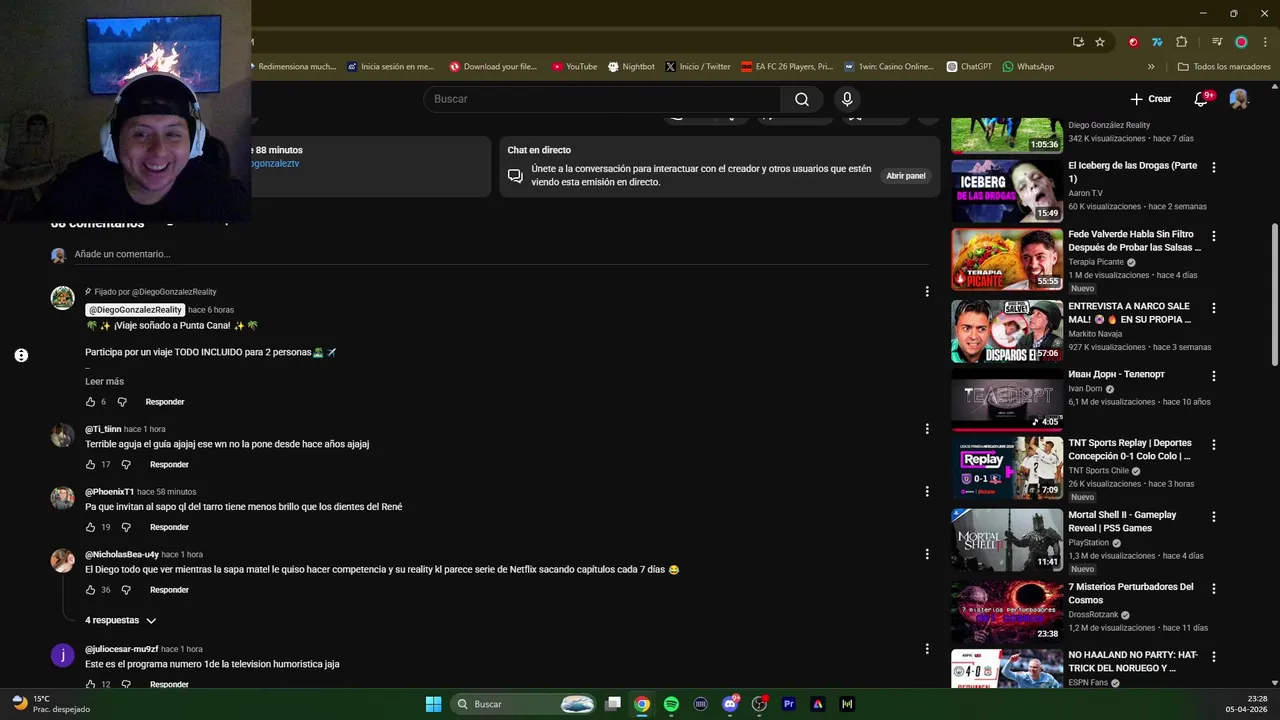
Task: Dislike the comment by @Ti_tiinn
Action: coord(126,465)
